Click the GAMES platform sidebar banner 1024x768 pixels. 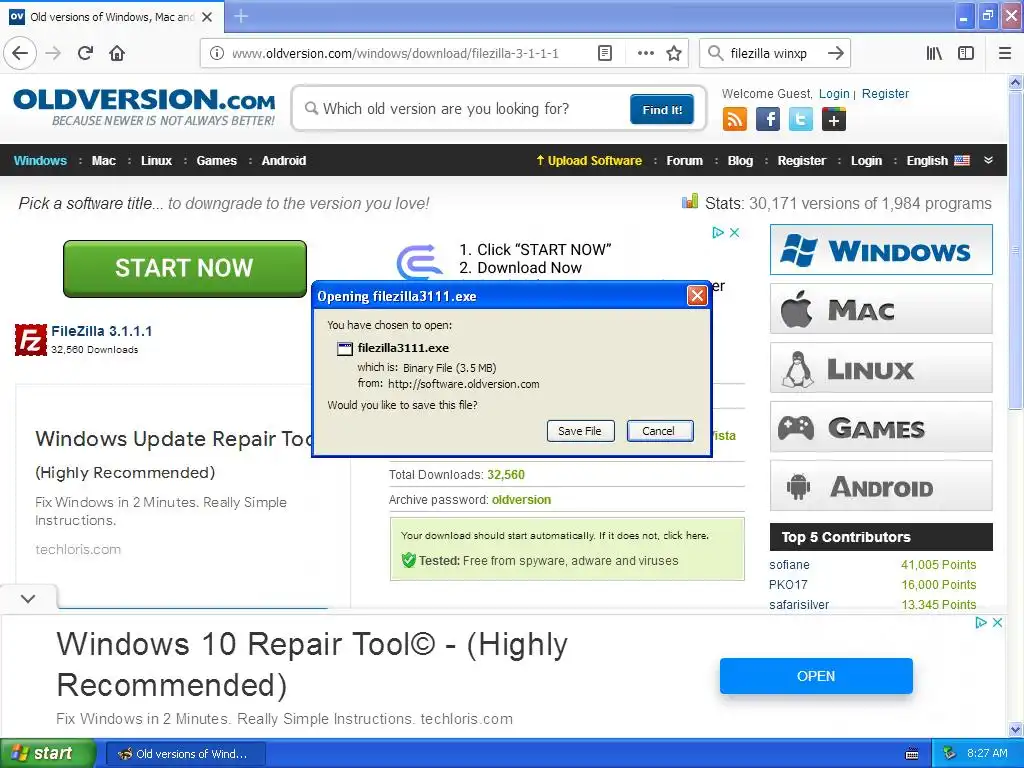click(881, 426)
